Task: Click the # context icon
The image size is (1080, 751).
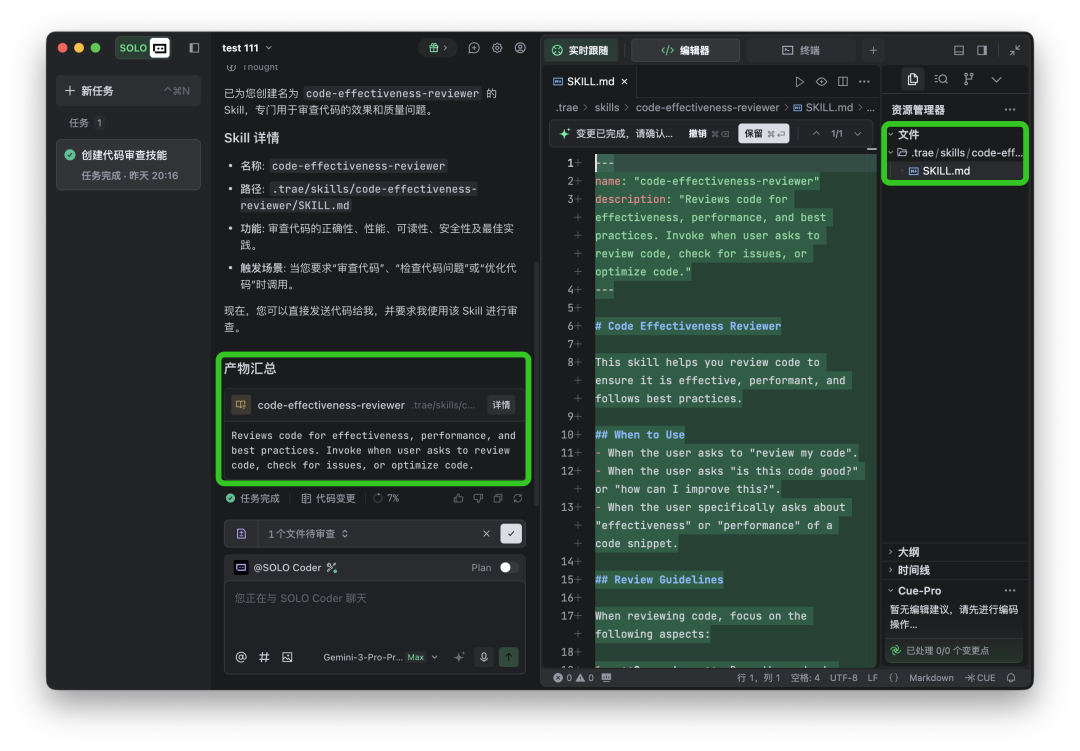Action: pos(264,657)
